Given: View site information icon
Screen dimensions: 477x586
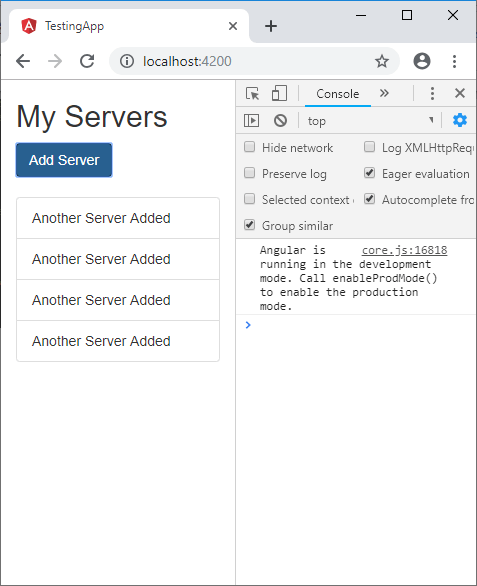Looking at the screenshot, I should [127, 61].
